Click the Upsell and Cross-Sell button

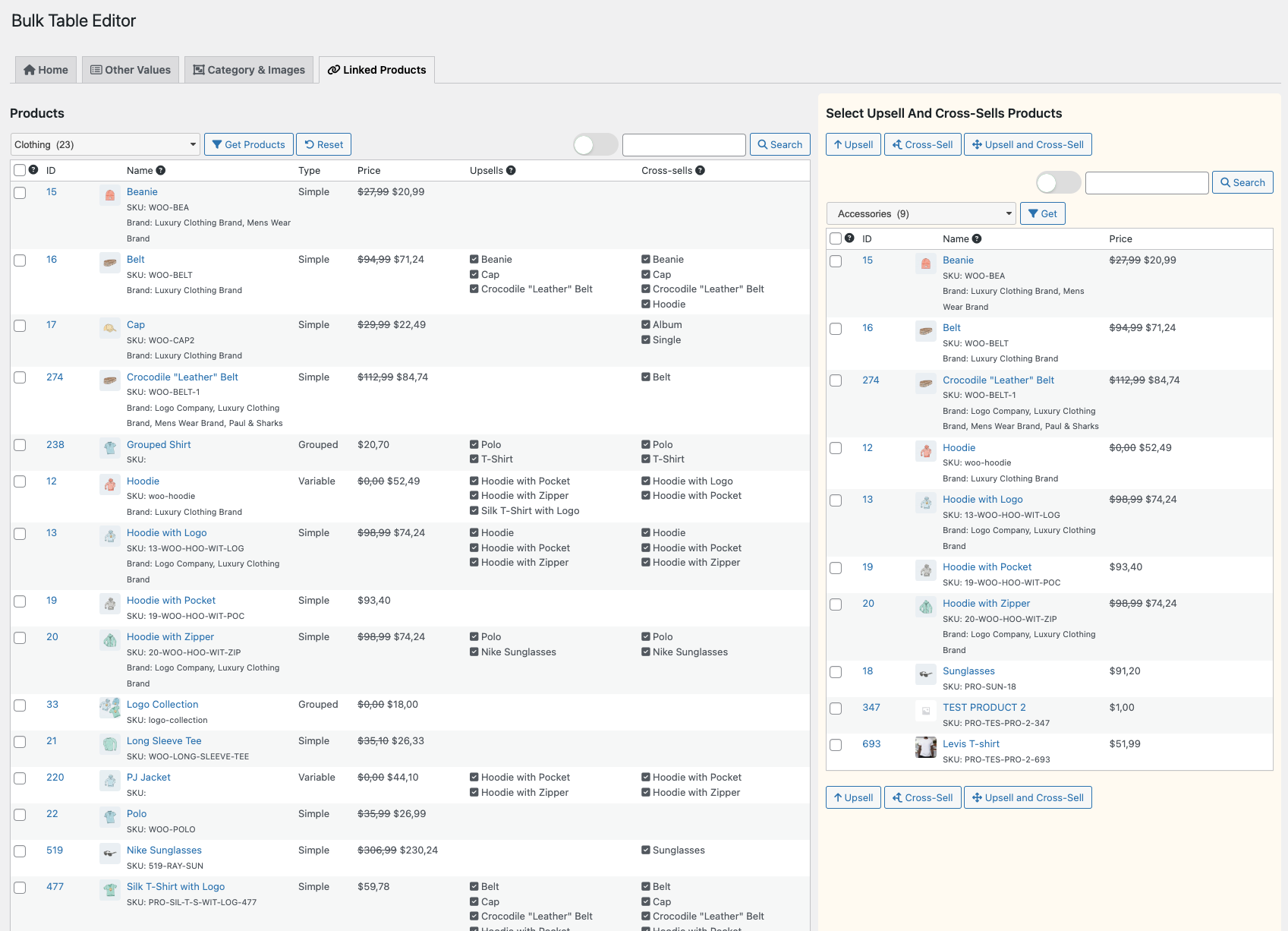(1028, 144)
